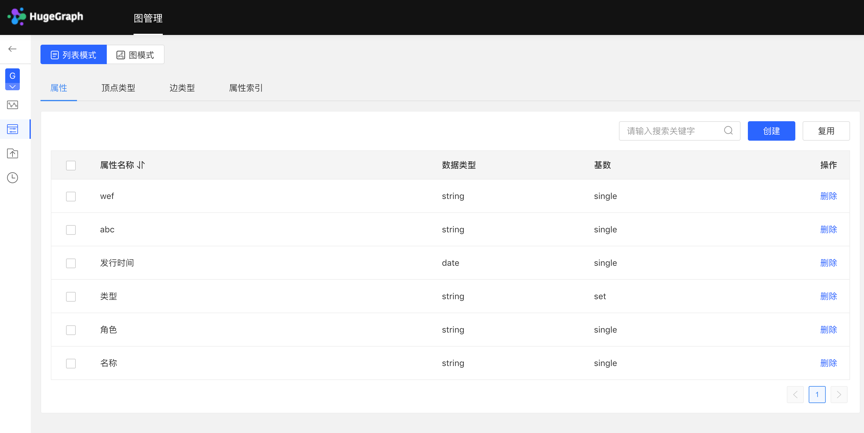The image size is (864, 433).
Task: Go to previous page arrow
Action: [x=795, y=395]
